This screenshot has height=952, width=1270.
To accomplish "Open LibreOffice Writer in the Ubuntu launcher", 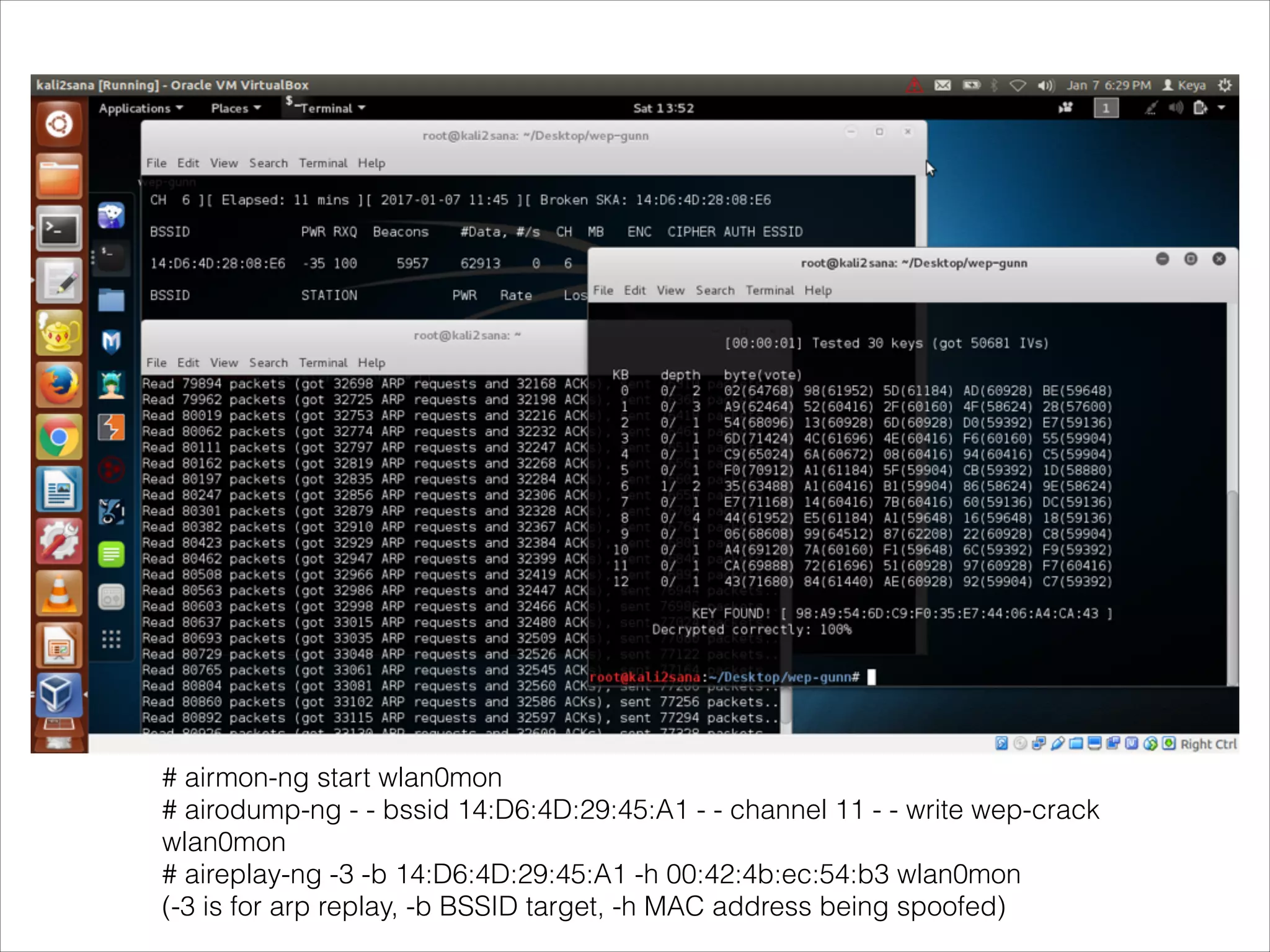I will [x=59, y=489].
